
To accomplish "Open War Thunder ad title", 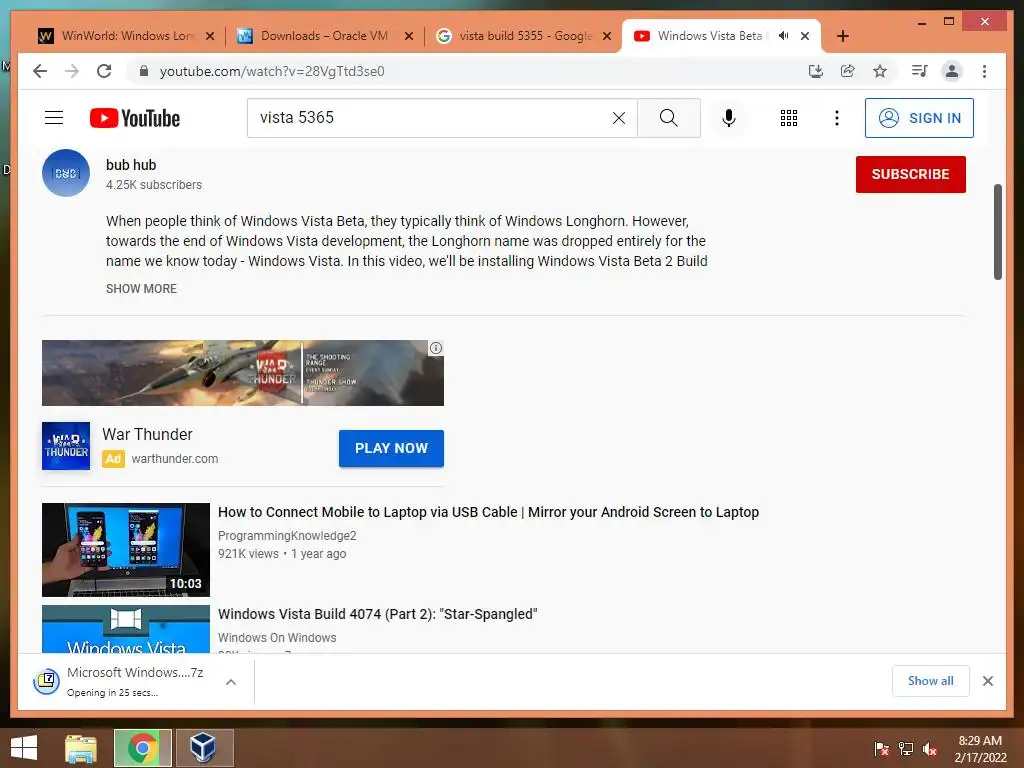I will tap(147, 434).
